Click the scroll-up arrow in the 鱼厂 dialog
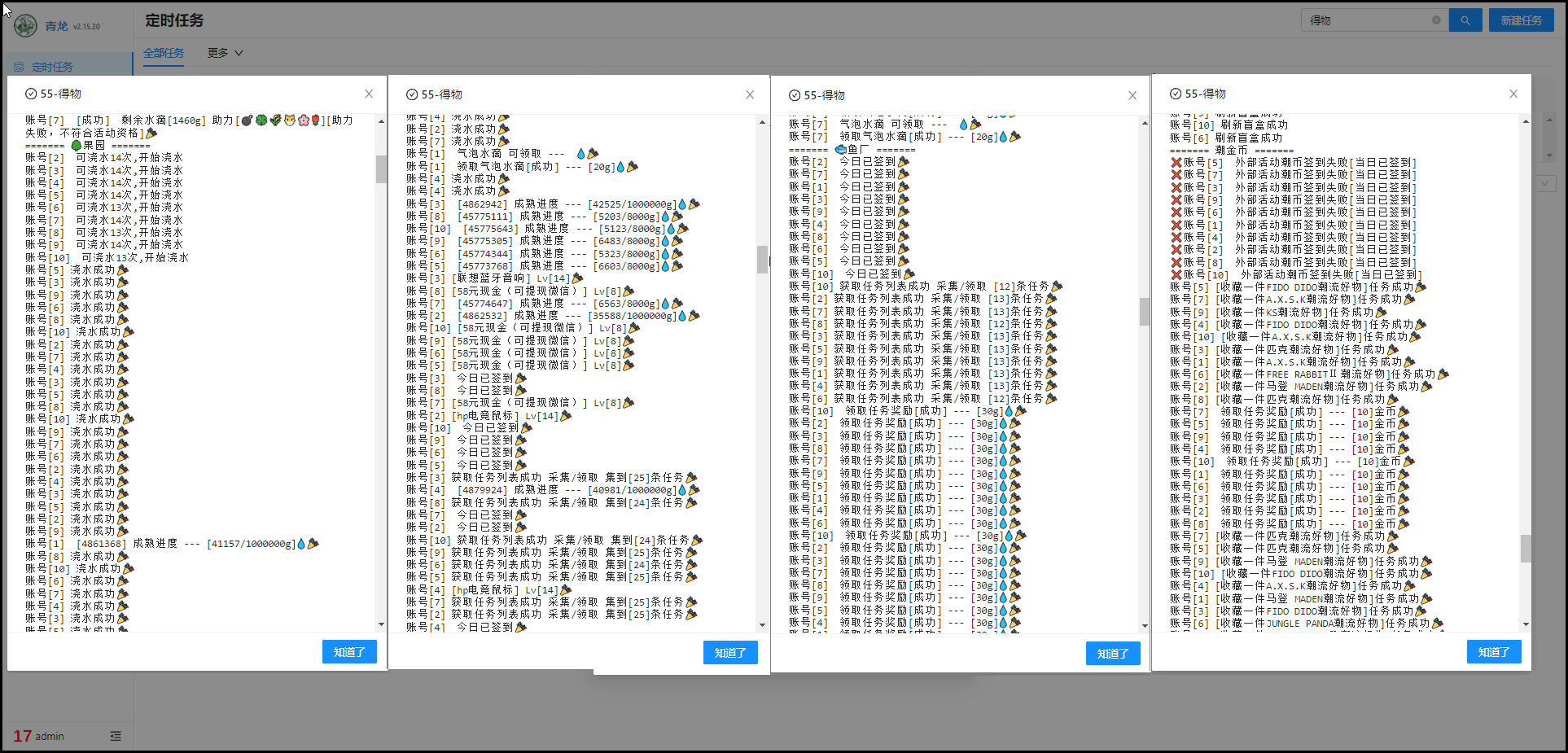 (1145, 123)
